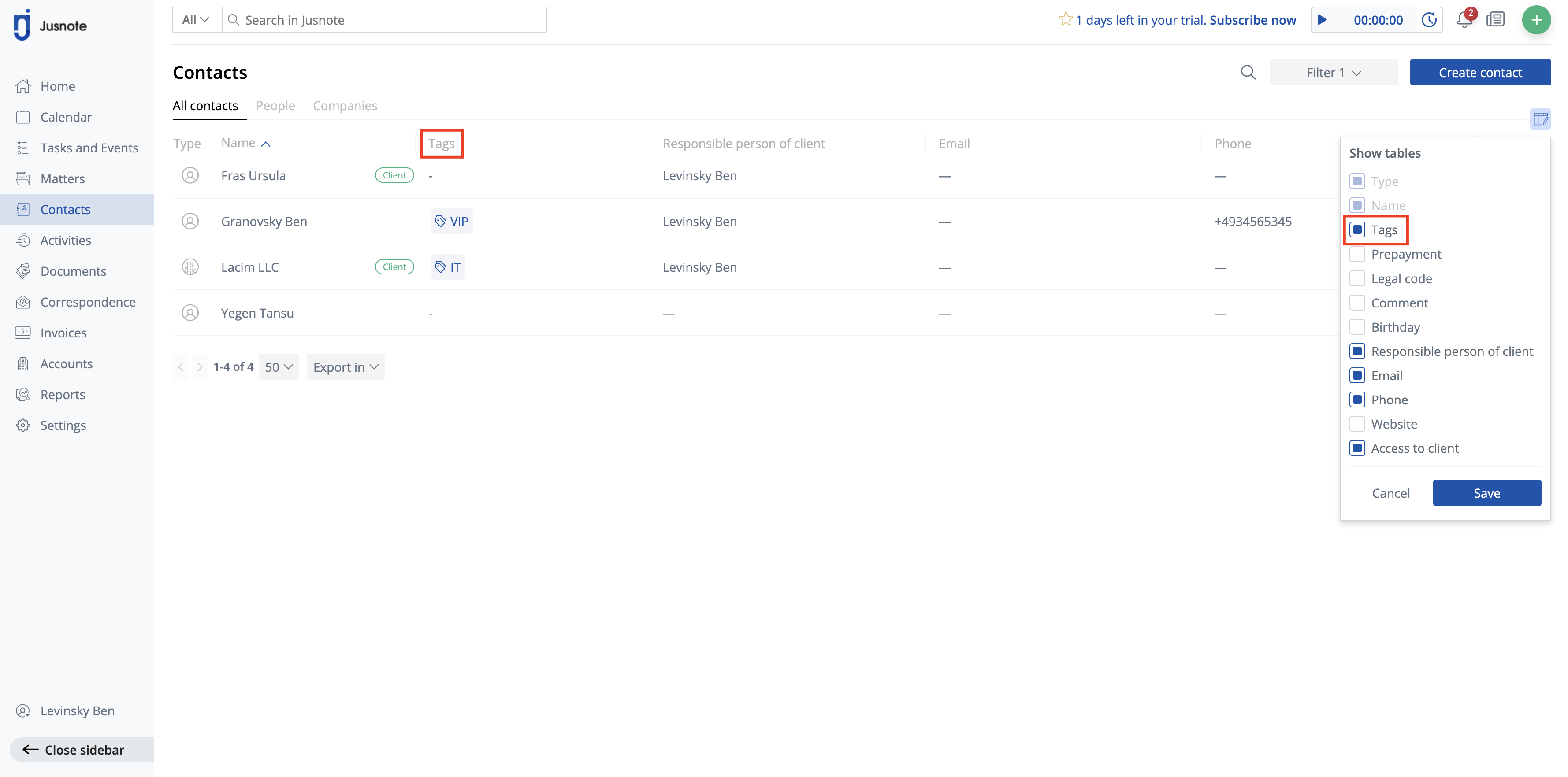Open the timer history clock icon
Image resolution: width=1568 pixels, height=777 pixels.
pos(1429,19)
